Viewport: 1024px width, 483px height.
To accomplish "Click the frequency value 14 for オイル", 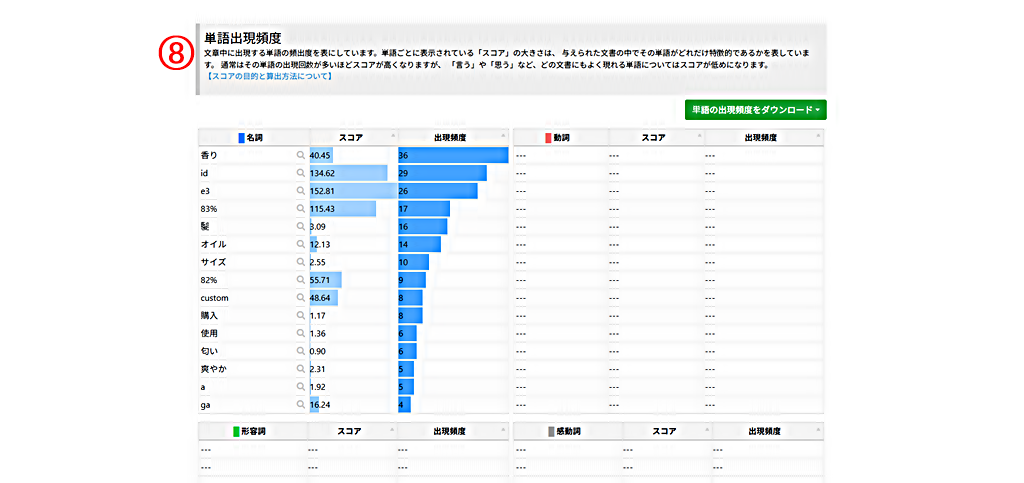I will pos(404,244).
